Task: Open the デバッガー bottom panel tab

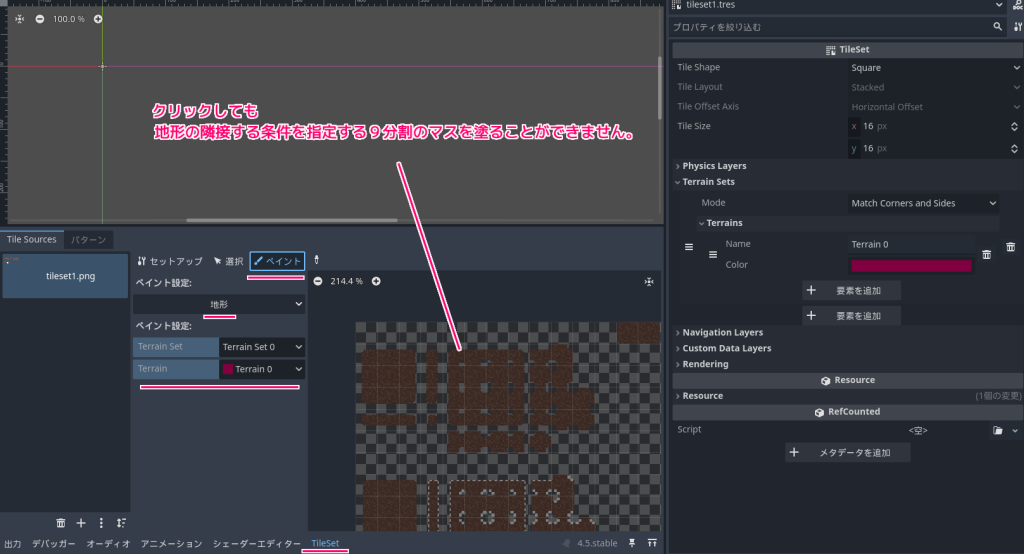Action: pyautogui.click(x=53, y=544)
